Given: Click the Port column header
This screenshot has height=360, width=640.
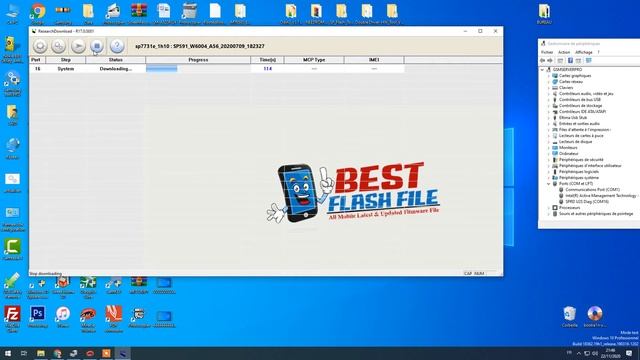Looking at the screenshot, I should (37, 60).
